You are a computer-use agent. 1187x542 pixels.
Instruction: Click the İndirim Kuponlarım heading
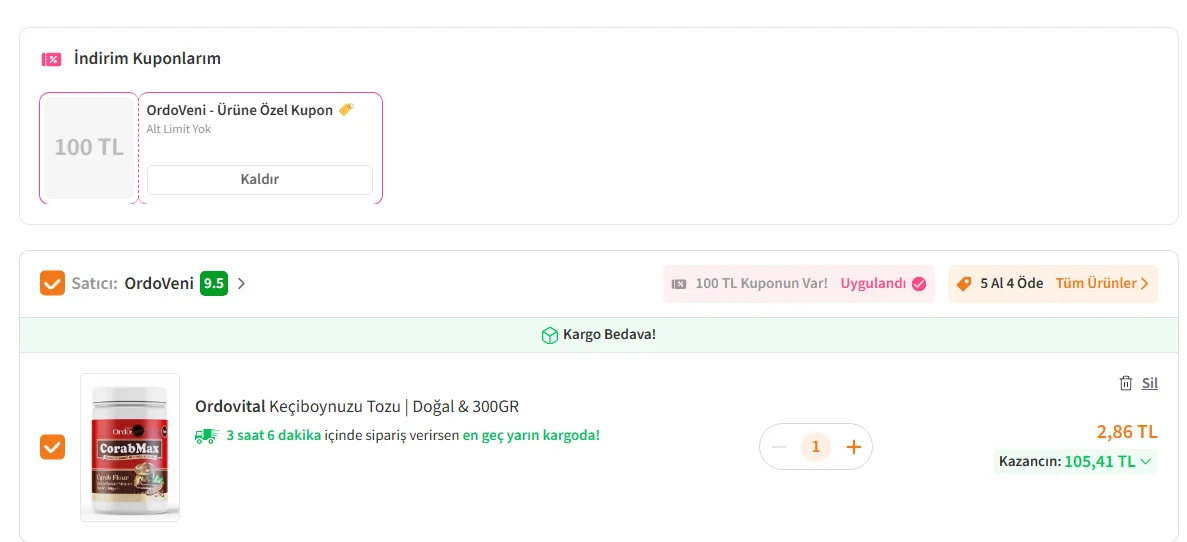148,58
